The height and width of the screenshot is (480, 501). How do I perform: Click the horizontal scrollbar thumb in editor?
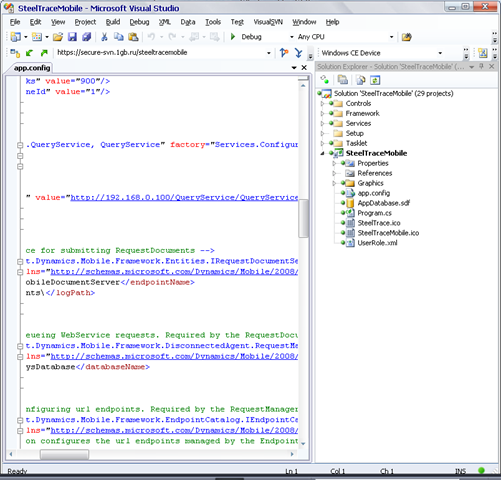click(x=64, y=454)
